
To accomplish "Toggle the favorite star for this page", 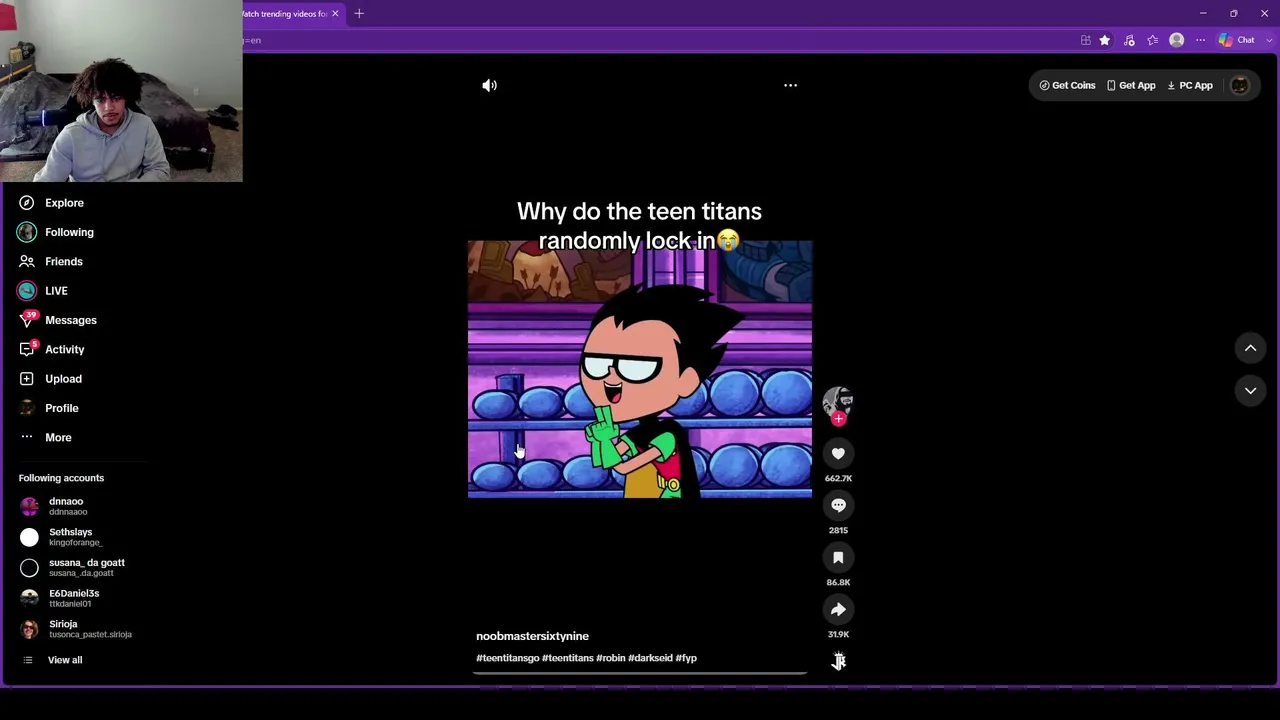I will [x=1105, y=40].
